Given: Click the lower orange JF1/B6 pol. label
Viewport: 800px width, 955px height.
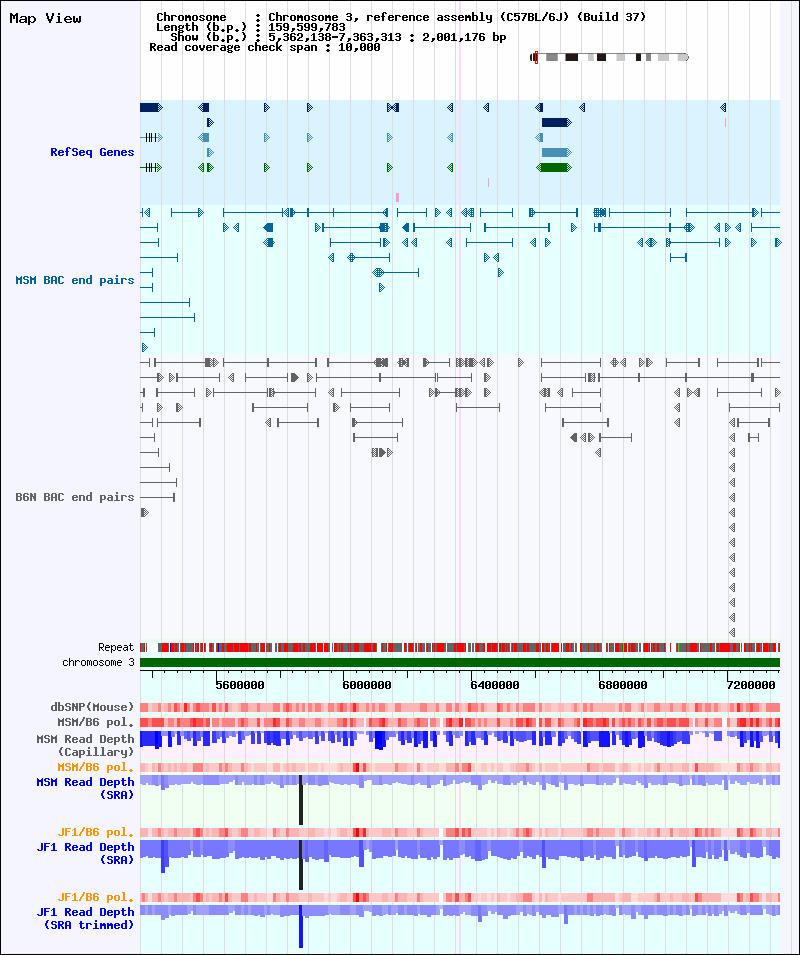Looking at the screenshot, I should (x=96, y=898).
